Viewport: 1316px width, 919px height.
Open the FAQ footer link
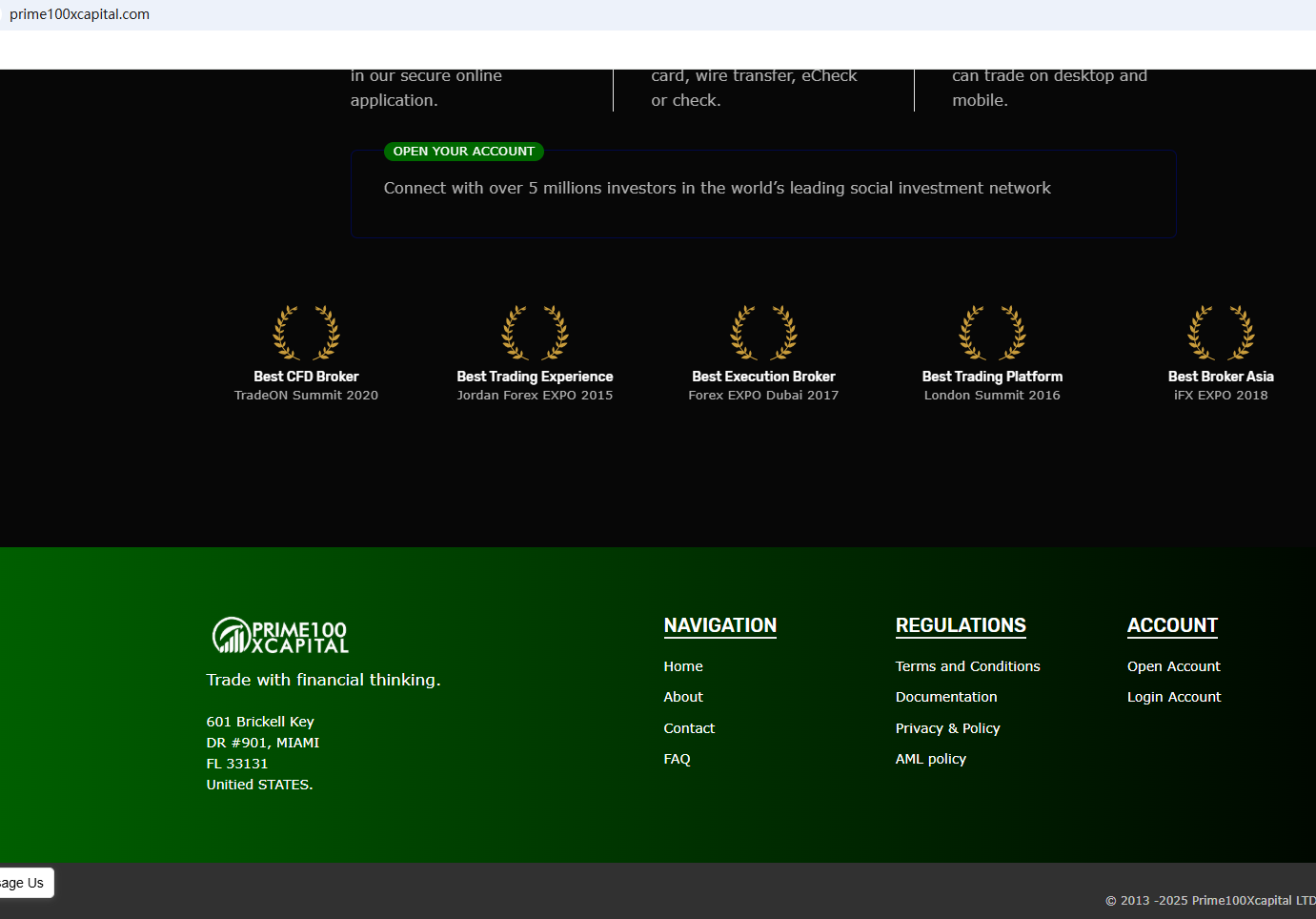pos(677,759)
